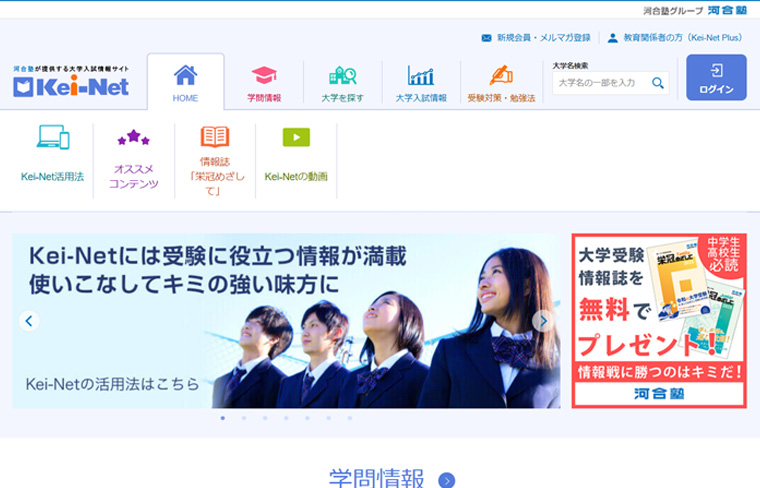The image size is (760, 488).
Task: Select the fourth carousel dot
Action: click(x=286, y=418)
